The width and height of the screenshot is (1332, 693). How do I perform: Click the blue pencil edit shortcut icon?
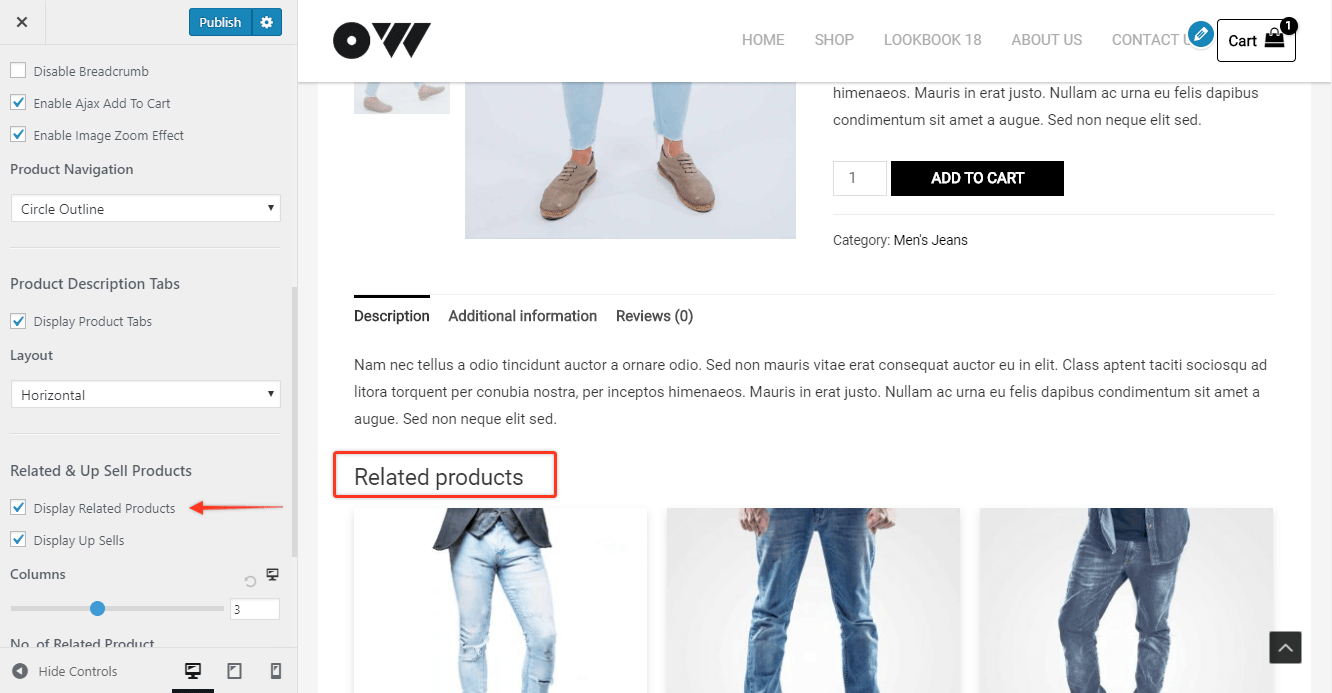(x=1201, y=34)
